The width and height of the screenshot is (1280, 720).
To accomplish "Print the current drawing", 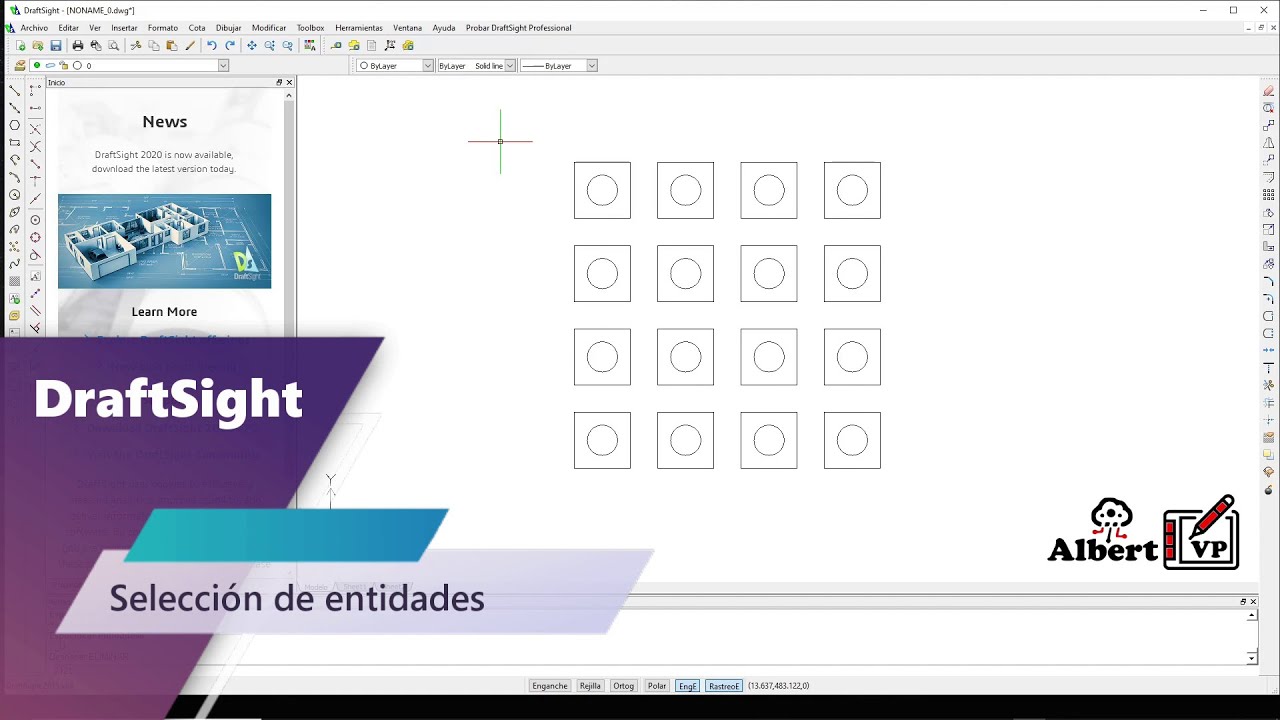I will click(78, 45).
